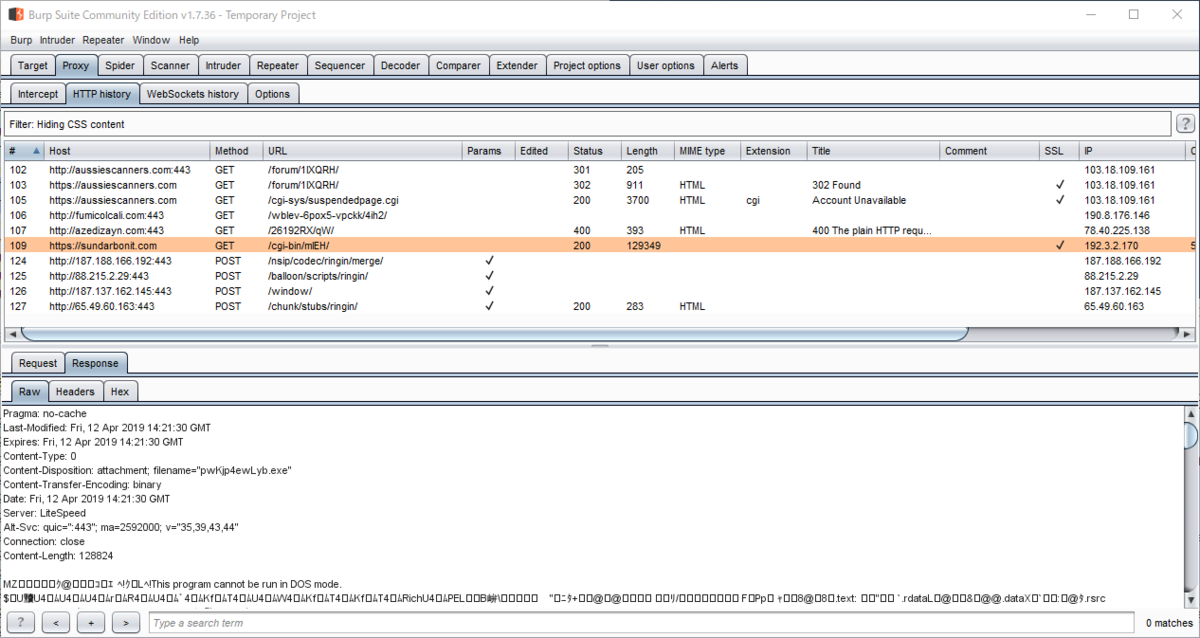1200x638 pixels.
Task: Switch to the Spider tab
Action: [120, 65]
